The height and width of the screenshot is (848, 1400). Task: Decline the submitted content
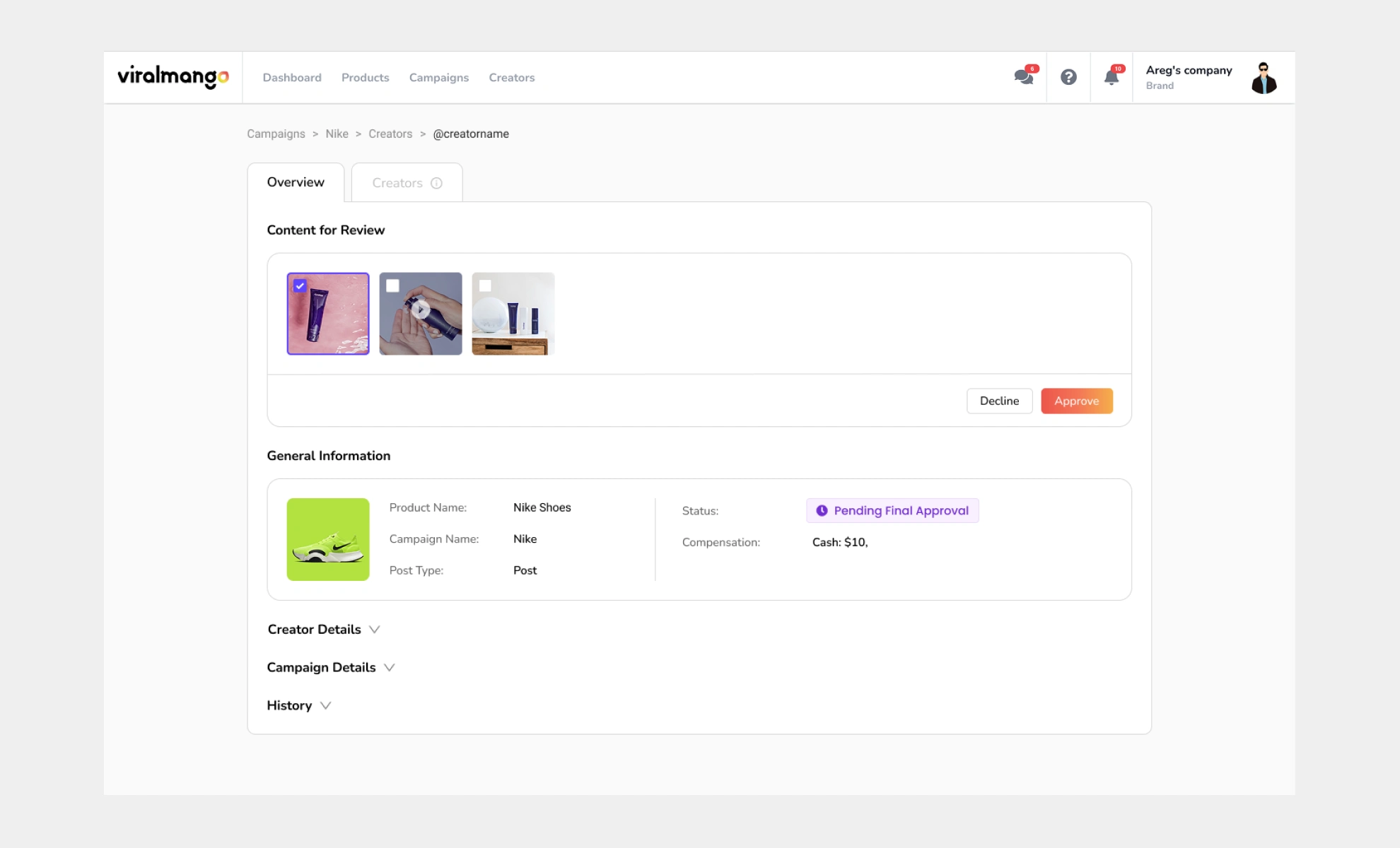click(999, 401)
